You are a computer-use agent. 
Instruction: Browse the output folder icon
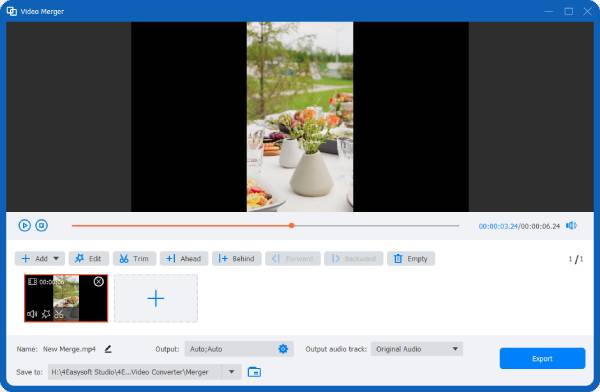coord(254,372)
